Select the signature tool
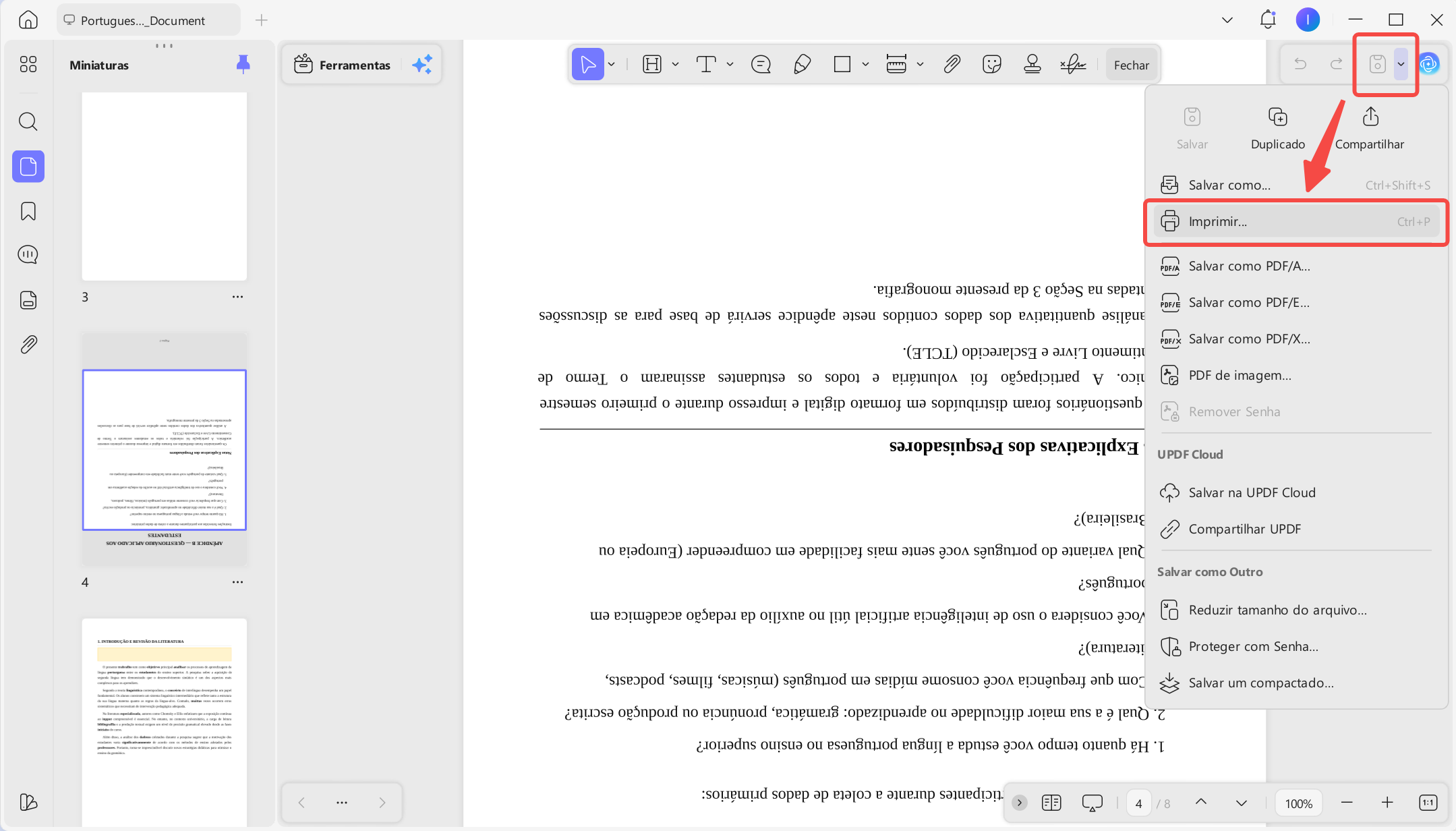 click(x=1073, y=64)
